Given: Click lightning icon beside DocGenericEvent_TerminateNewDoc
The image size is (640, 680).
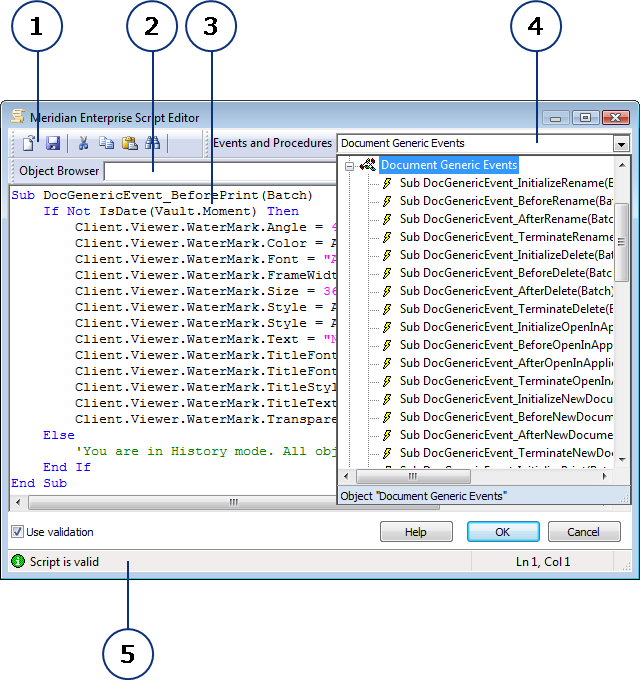Looking at the screenshot, I should point(387,453).
